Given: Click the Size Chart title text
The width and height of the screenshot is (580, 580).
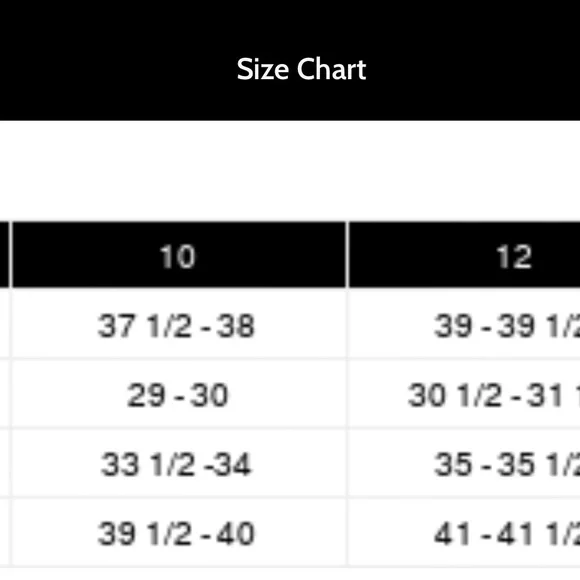Looking at the screenshot, I should [x=301, y=69].
